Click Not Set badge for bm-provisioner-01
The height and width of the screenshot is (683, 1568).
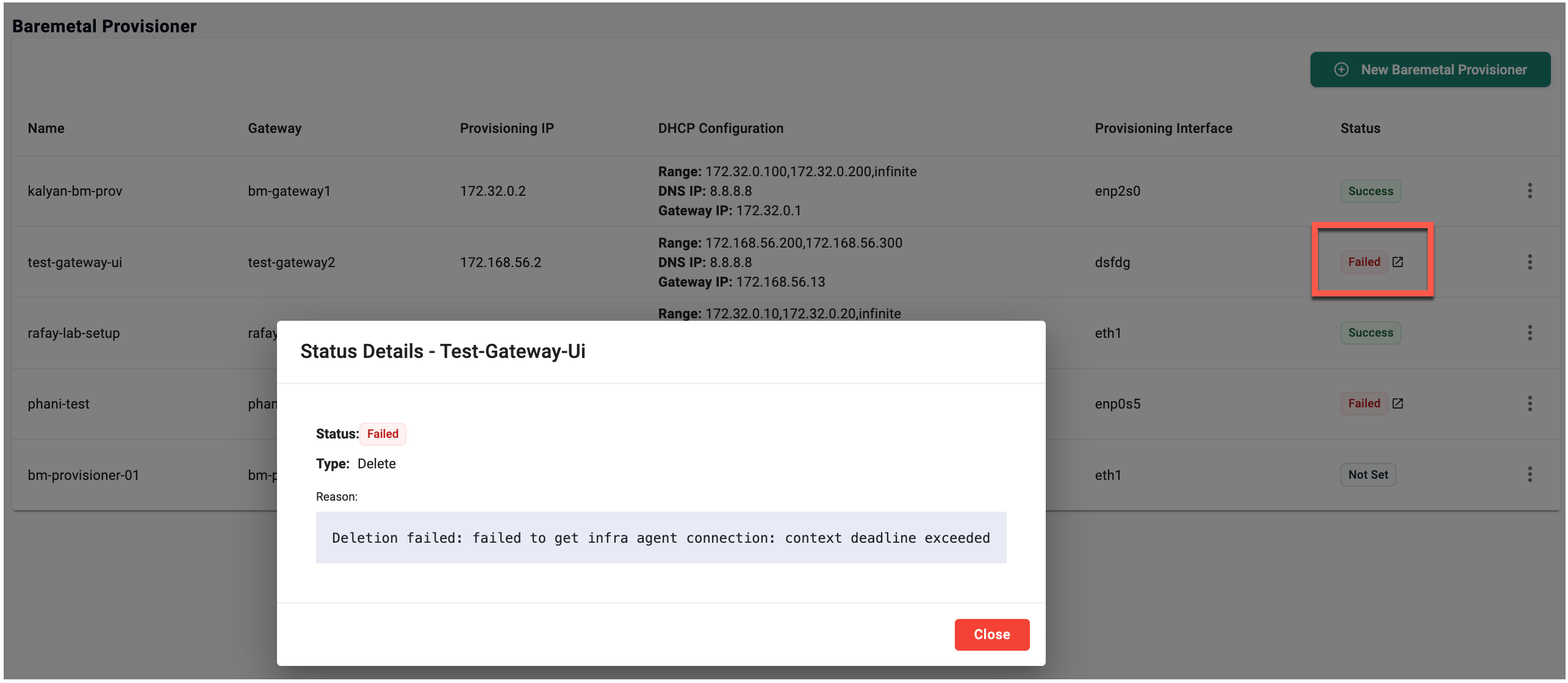tap(1368, 474)
